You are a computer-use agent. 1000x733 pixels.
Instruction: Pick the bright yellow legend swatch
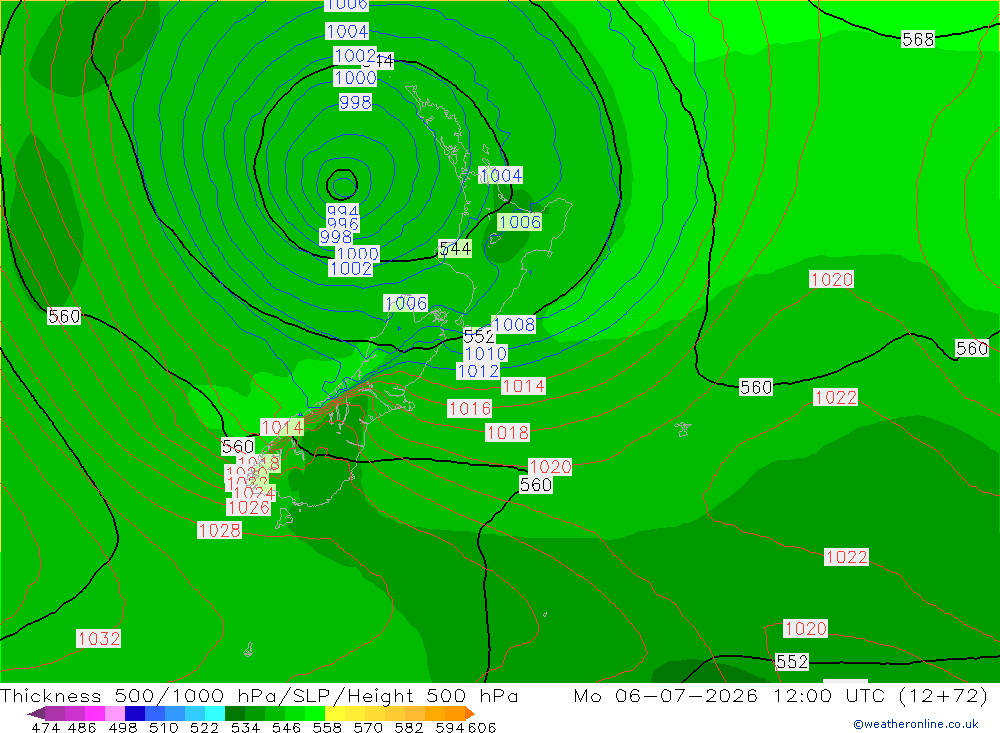[335, 713]
